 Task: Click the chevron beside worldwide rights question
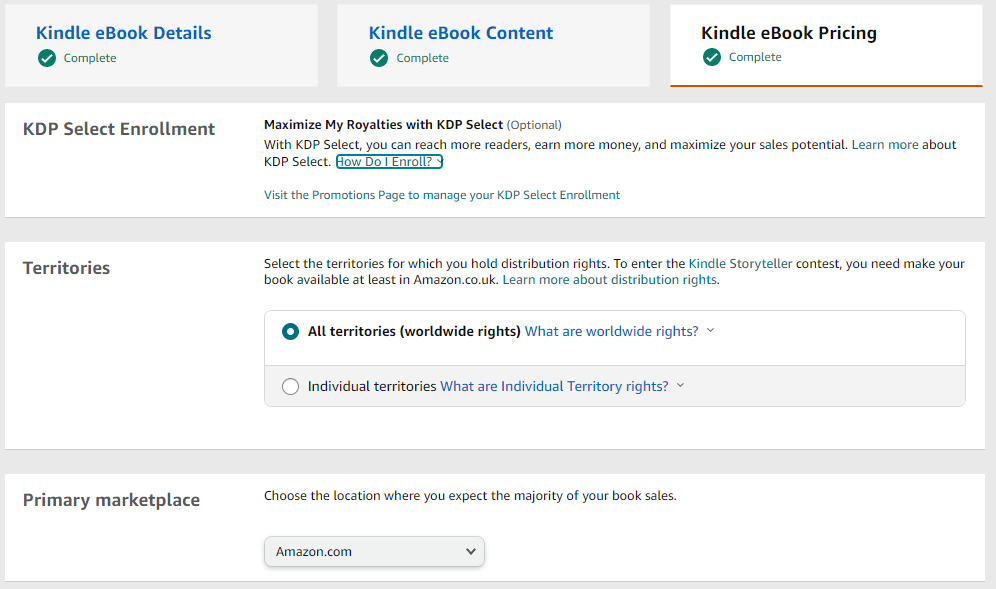click(710, 331)
